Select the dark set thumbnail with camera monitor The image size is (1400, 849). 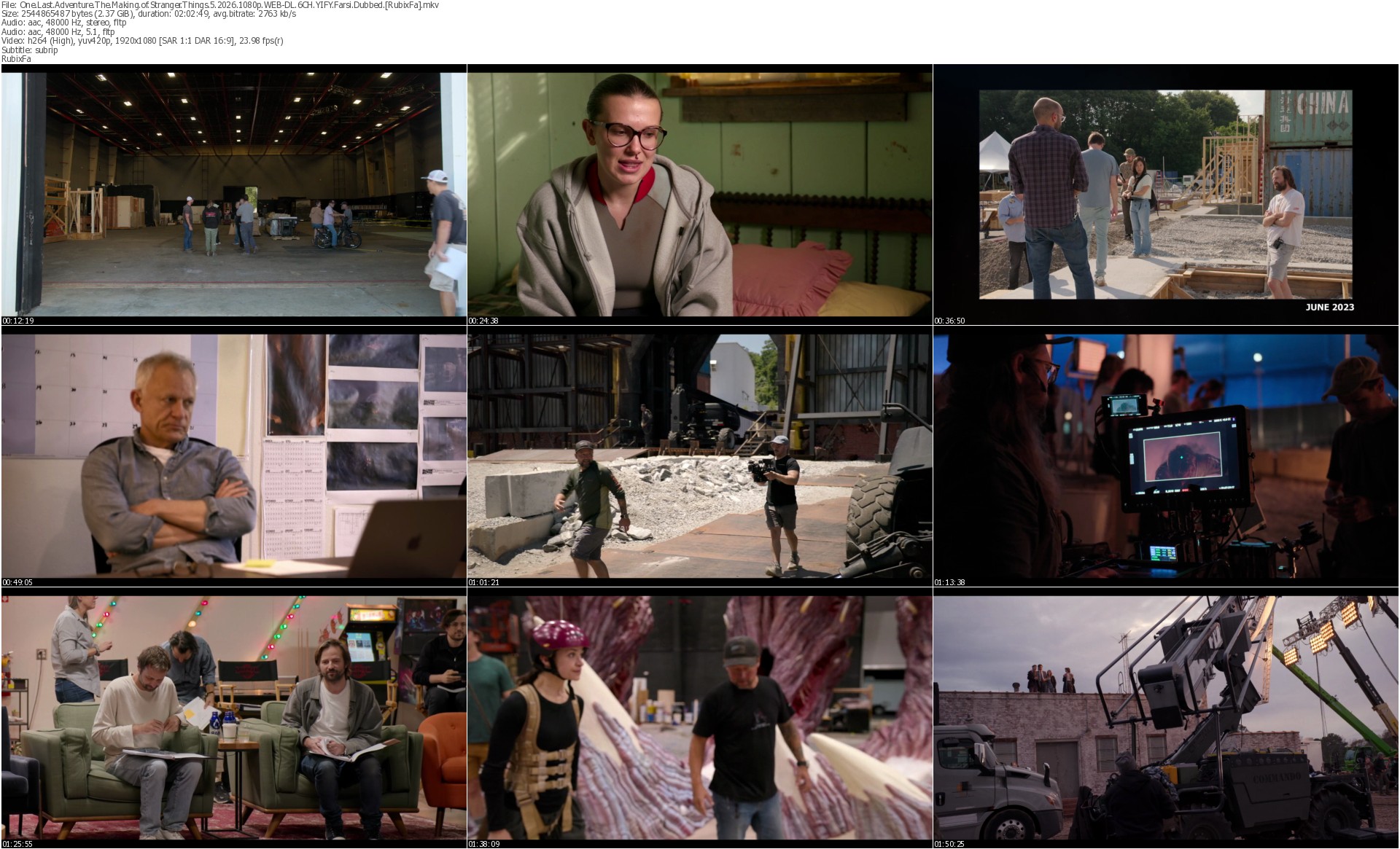click(x=1166, y=456)
